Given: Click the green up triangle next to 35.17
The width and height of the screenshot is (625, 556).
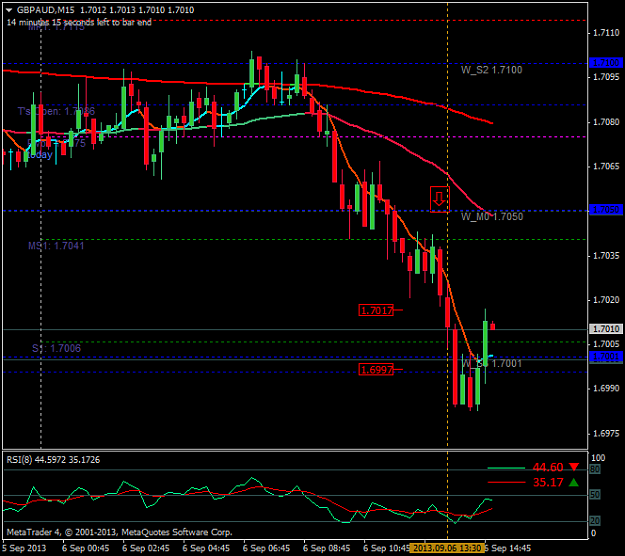Looking at the screenshot, I should pyautogui.click(x=574, y=482).
